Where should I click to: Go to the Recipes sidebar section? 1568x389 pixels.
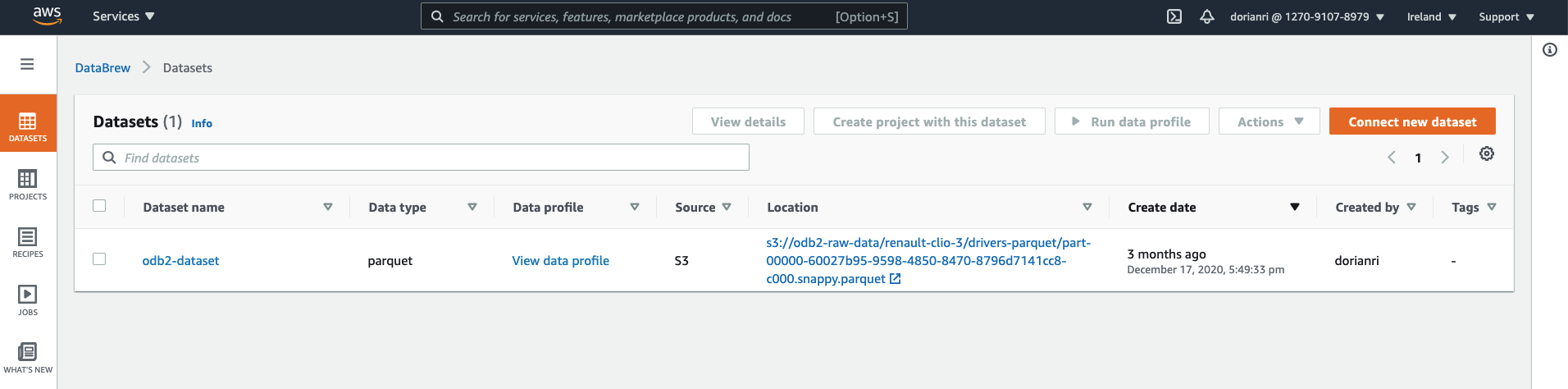pos(28,242)
